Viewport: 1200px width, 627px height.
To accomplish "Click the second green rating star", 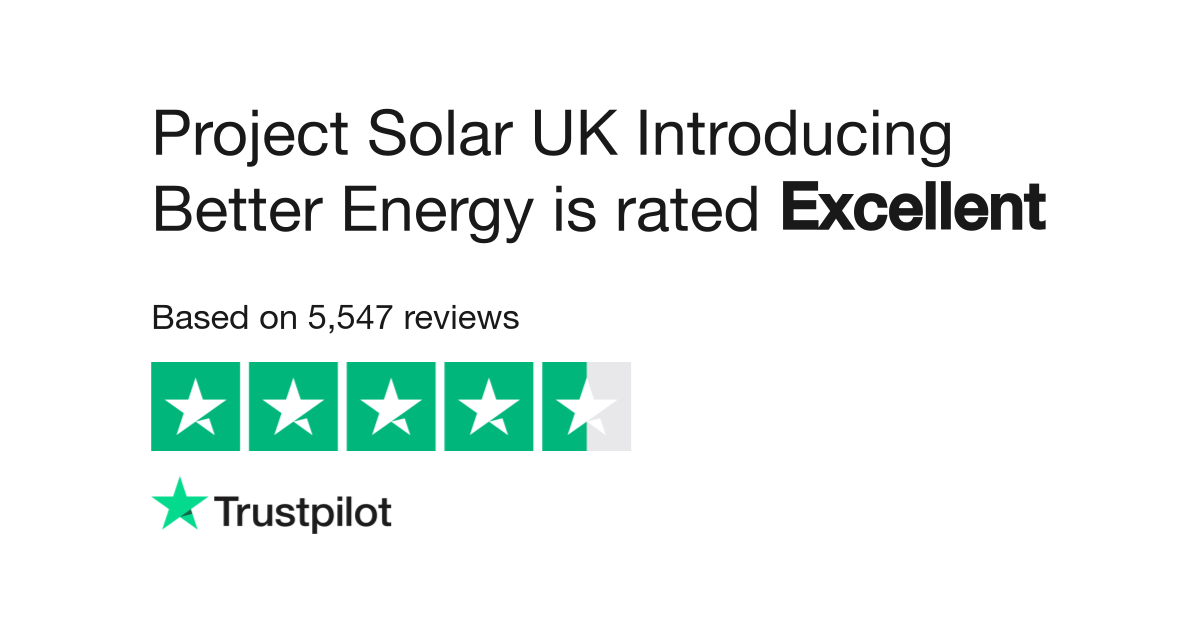I will (293, 407).
